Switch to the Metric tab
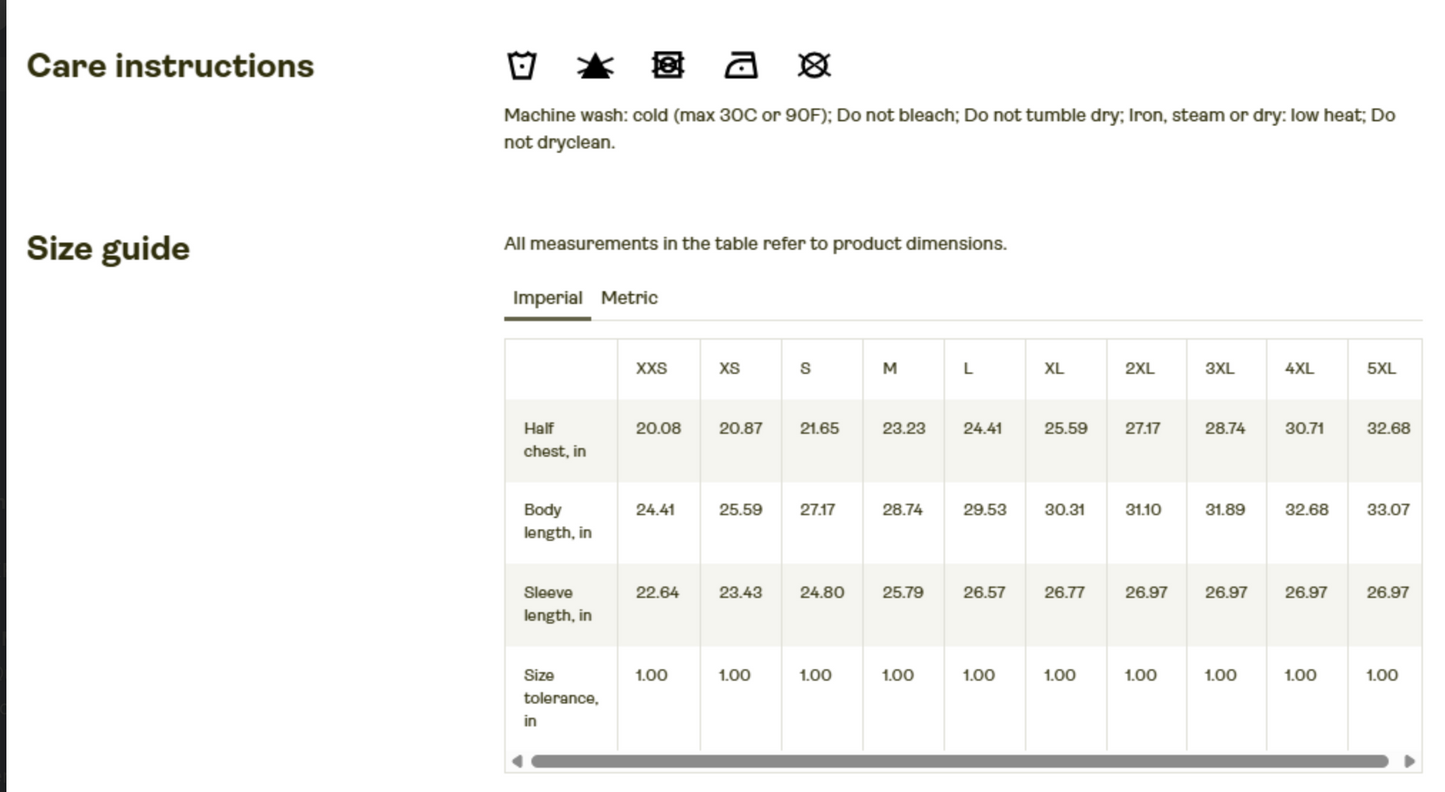The image size is (1445, 792). (x=629, y=298)
